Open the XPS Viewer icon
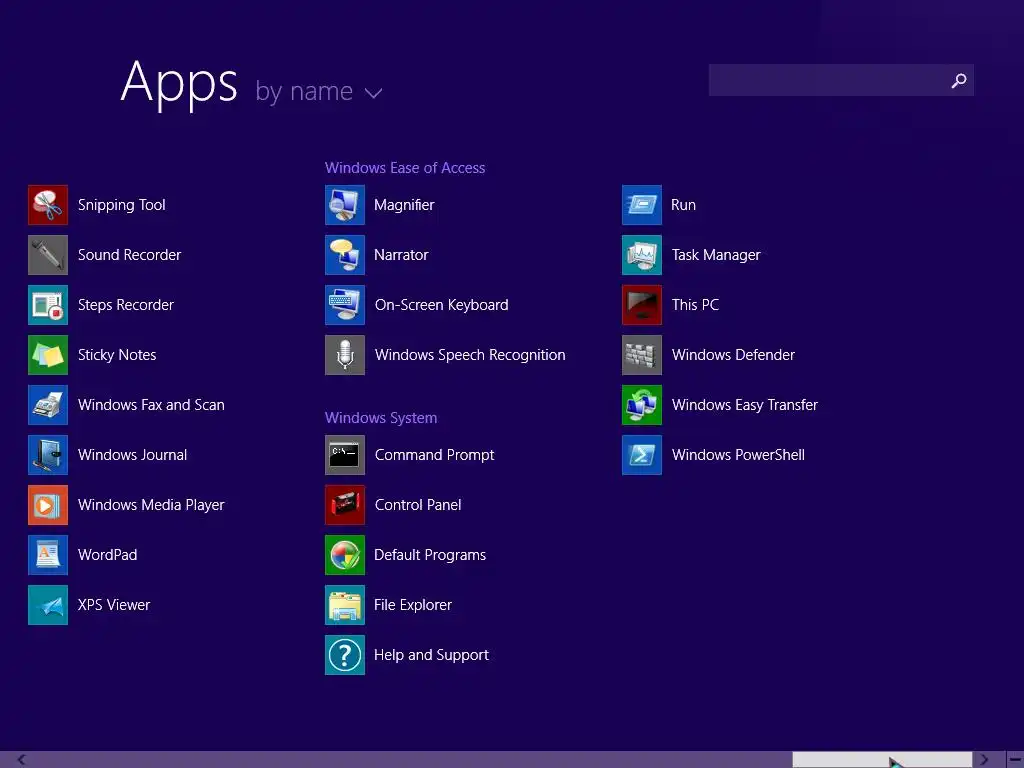The width and height of the screenshot is (1024, 768). click(x=48, y=605)
